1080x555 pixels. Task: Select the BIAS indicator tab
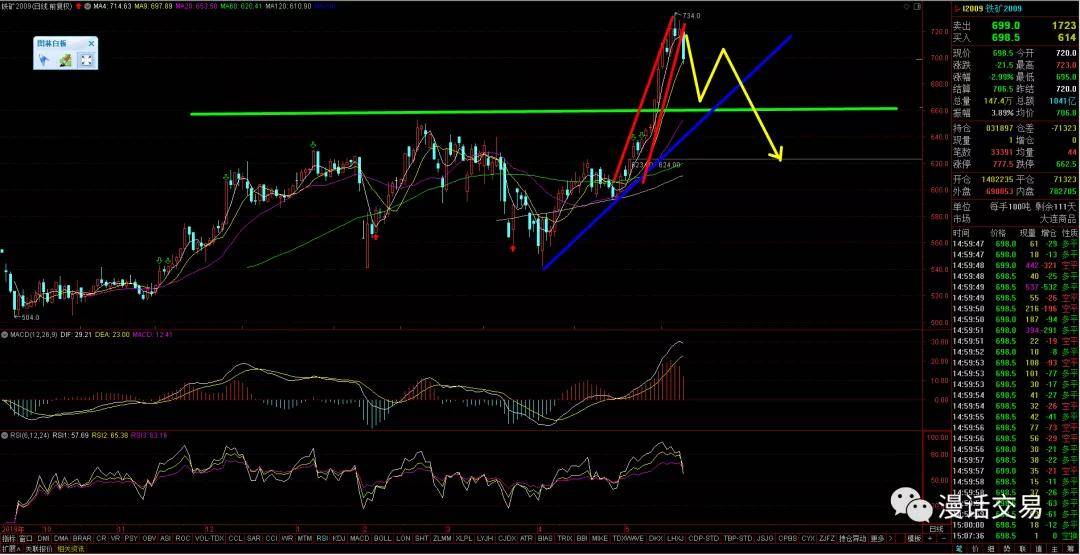(x=546, y=538)
